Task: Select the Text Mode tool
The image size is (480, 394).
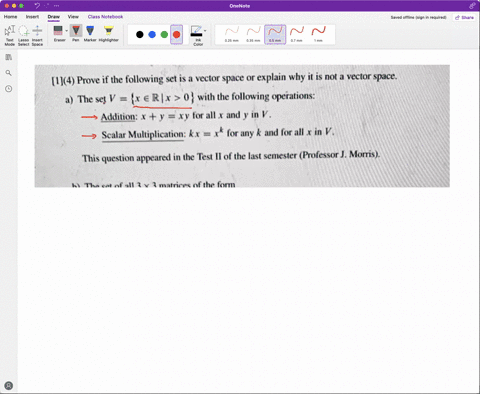Action: (10, 35)
